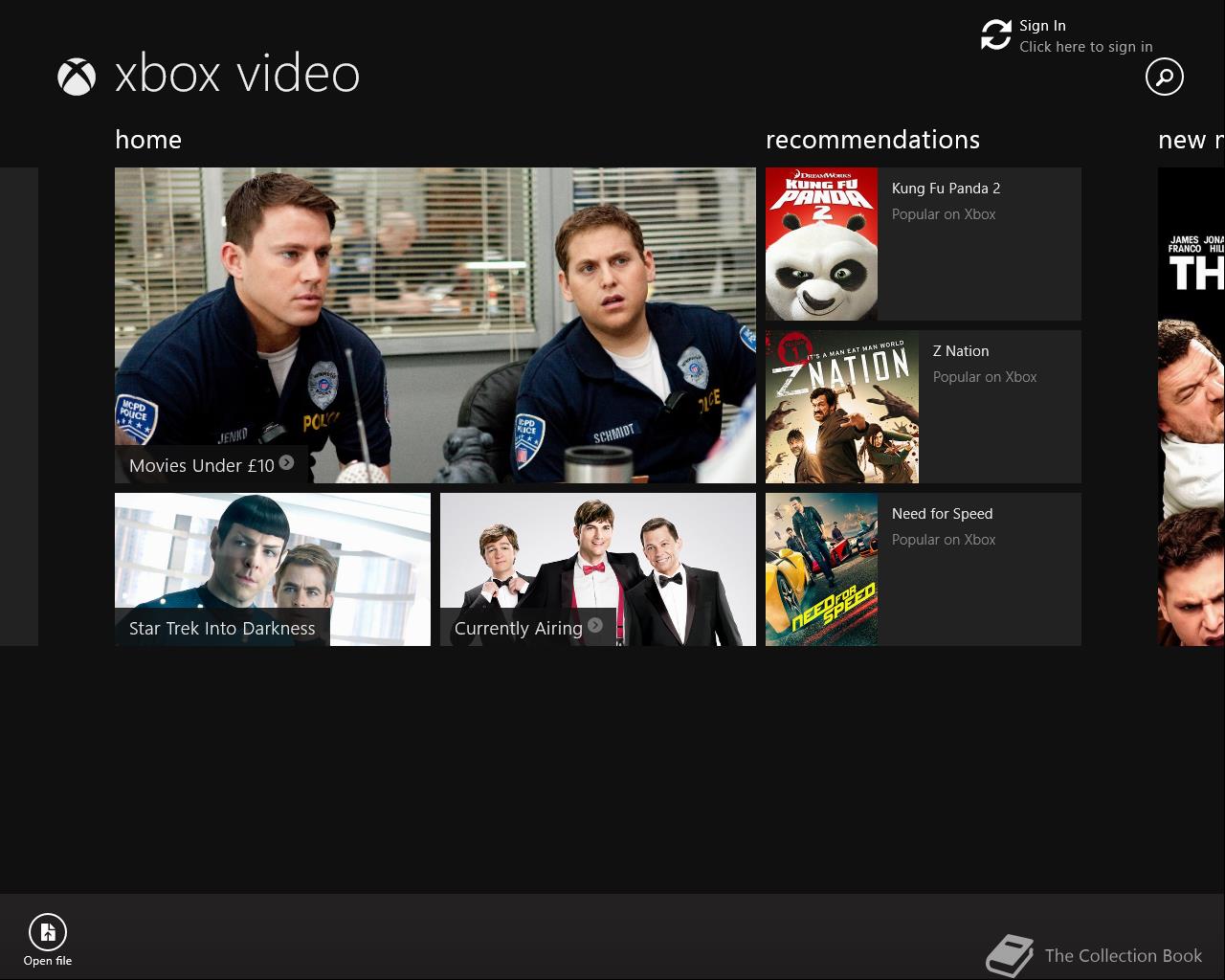The image size is (1225, 980).
Task: Open the search magnifier icon
Action: tap(1165, 77)
